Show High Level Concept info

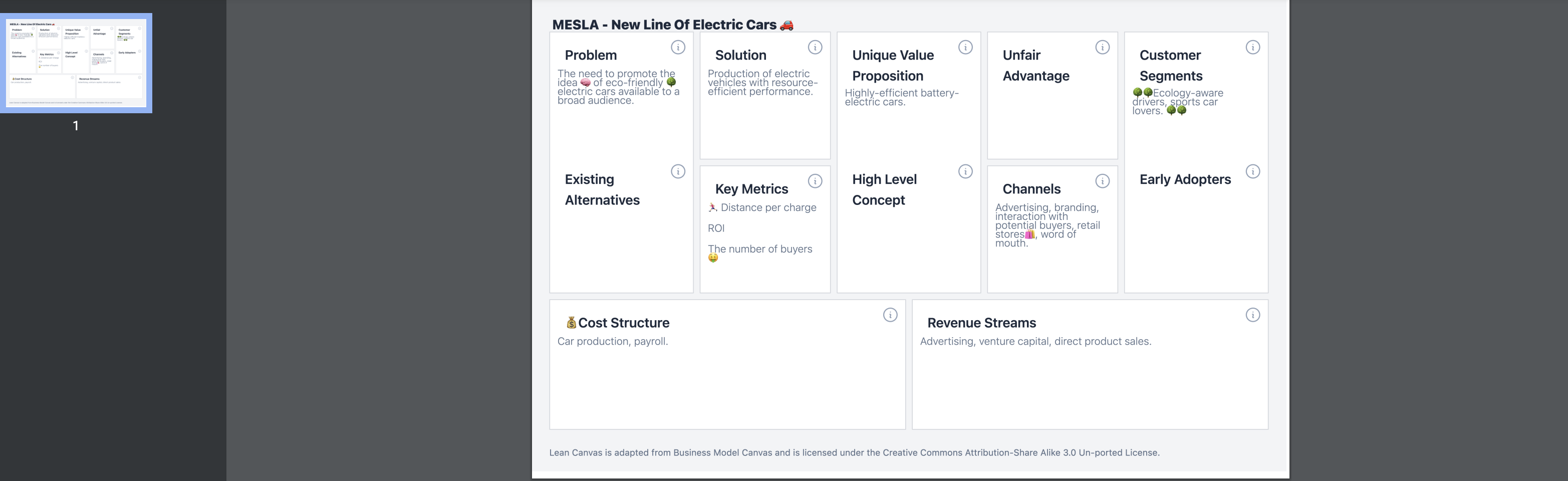pos(965,172)
